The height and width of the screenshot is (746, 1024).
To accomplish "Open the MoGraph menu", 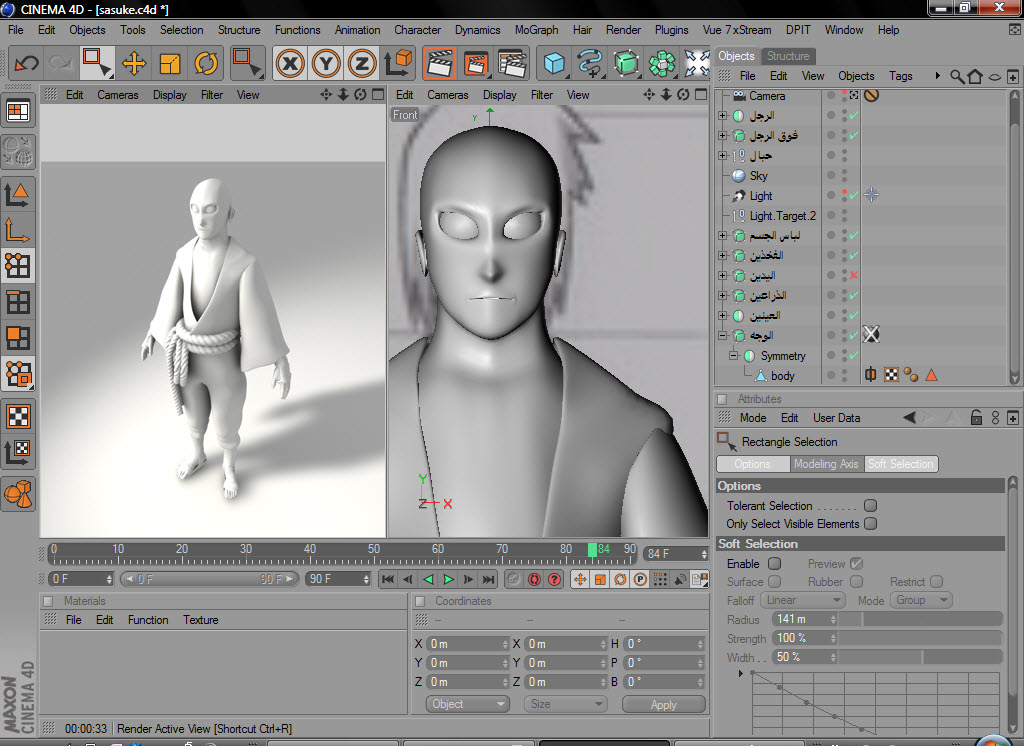I will tap(536, 30).
